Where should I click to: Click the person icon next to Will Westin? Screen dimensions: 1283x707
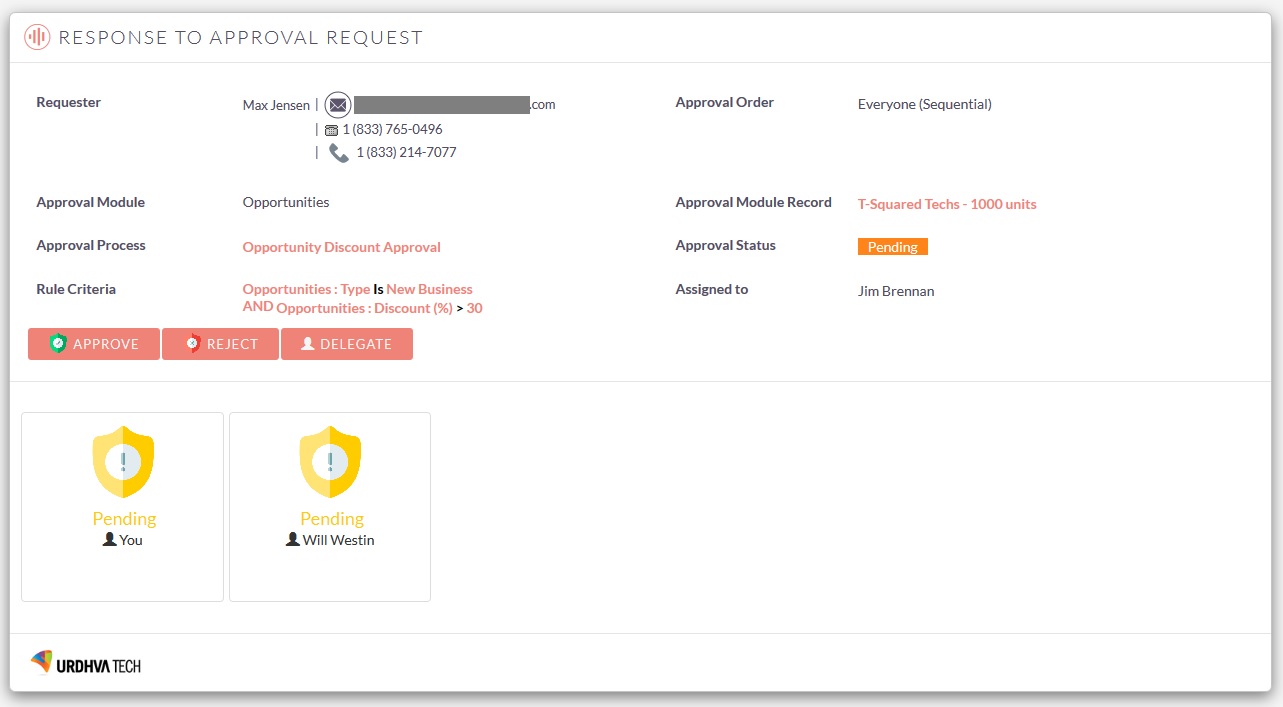[x=293, y=539]
